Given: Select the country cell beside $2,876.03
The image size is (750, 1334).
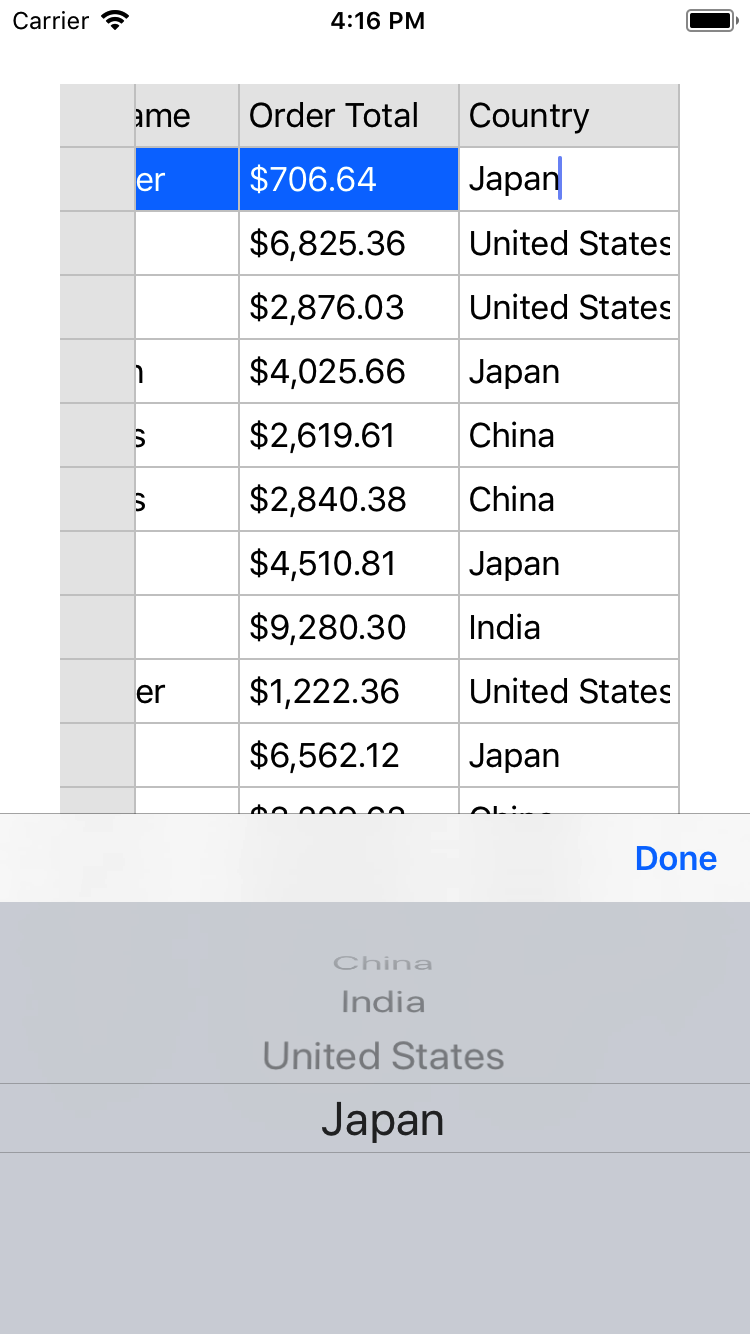Looking at the screenshot, I should (x=568, y=308).
